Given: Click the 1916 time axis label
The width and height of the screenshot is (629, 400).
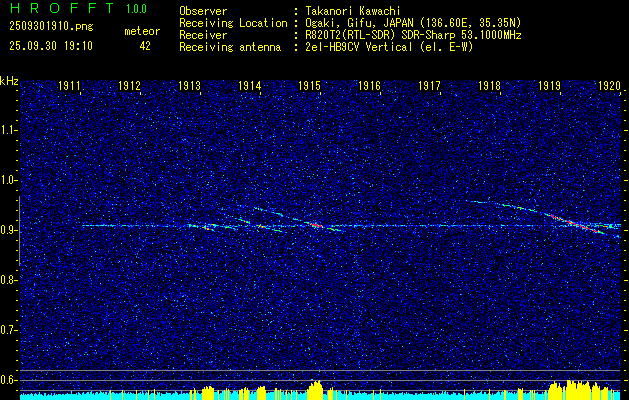Looking at the screenshot, I should click(369, 85).
